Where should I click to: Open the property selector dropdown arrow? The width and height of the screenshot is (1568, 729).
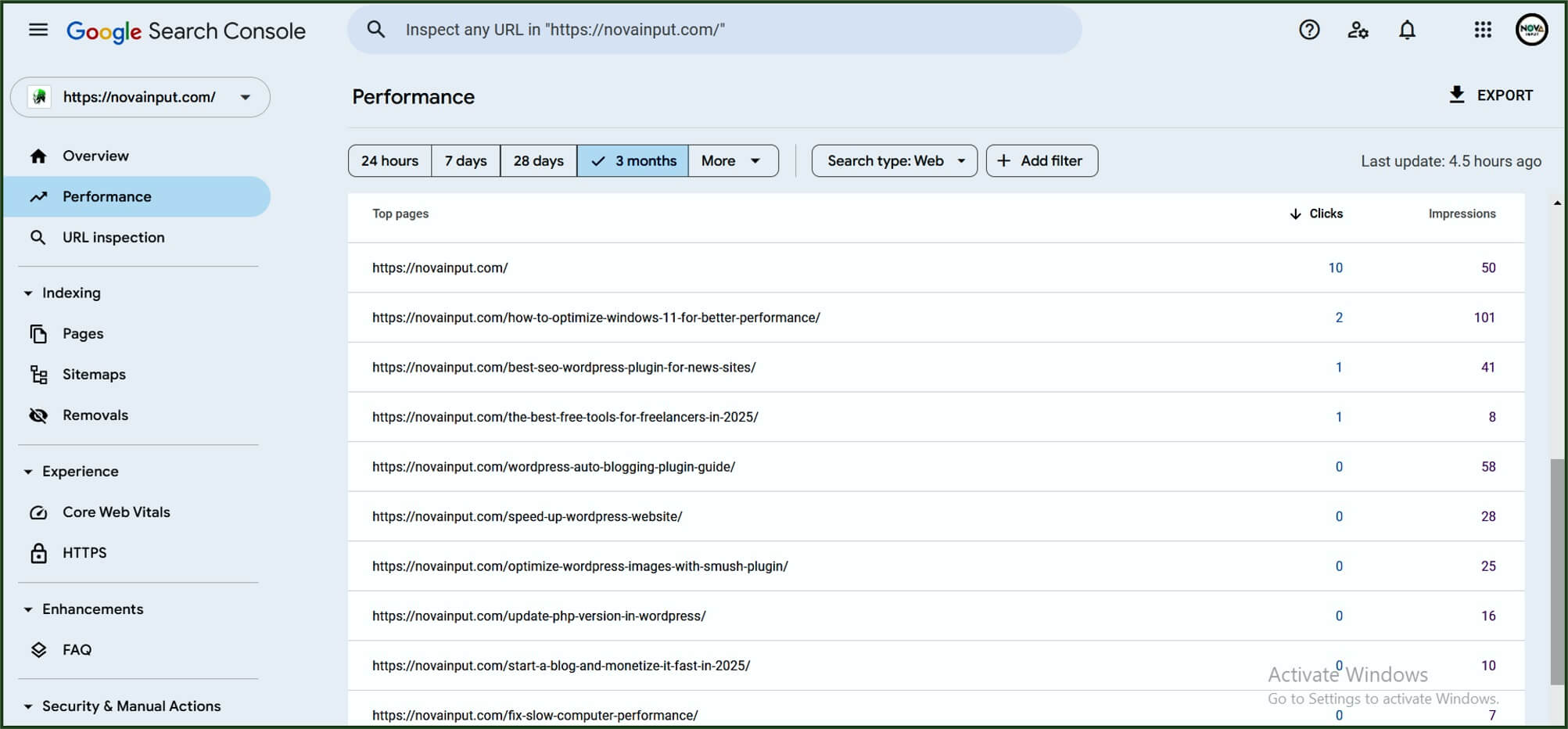tap(245, 98)
